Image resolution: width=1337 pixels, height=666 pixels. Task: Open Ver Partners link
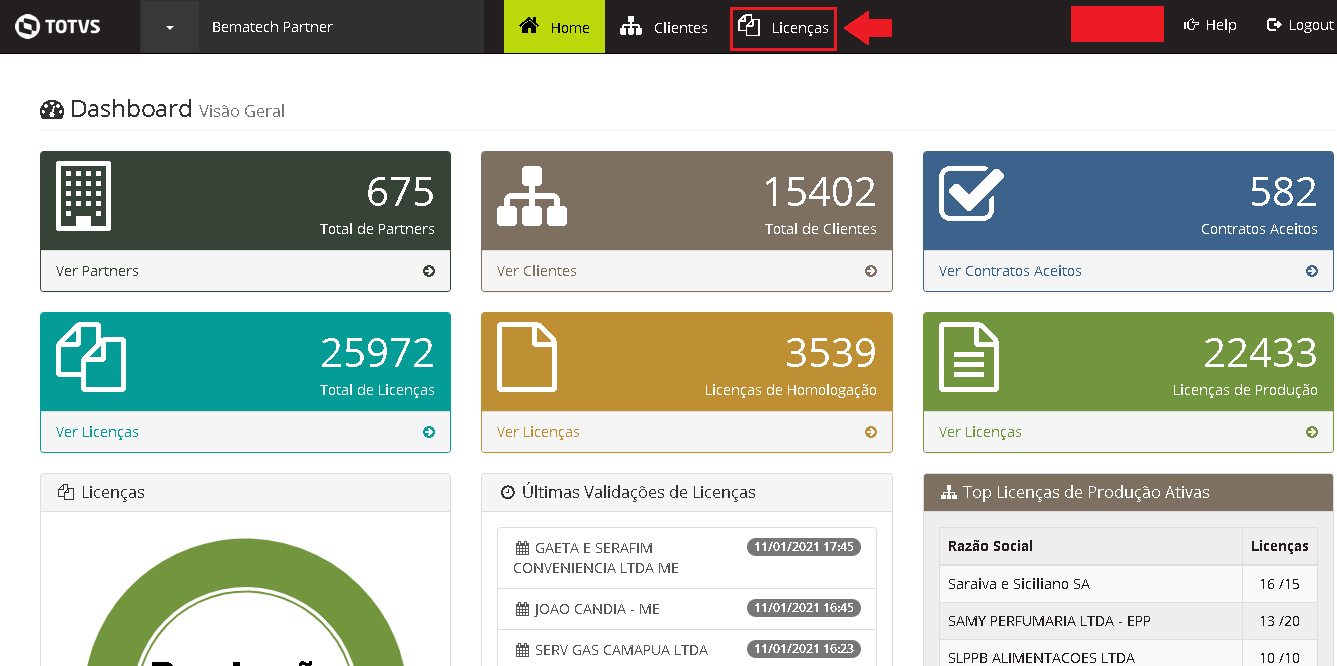click(x=97, y=271)
